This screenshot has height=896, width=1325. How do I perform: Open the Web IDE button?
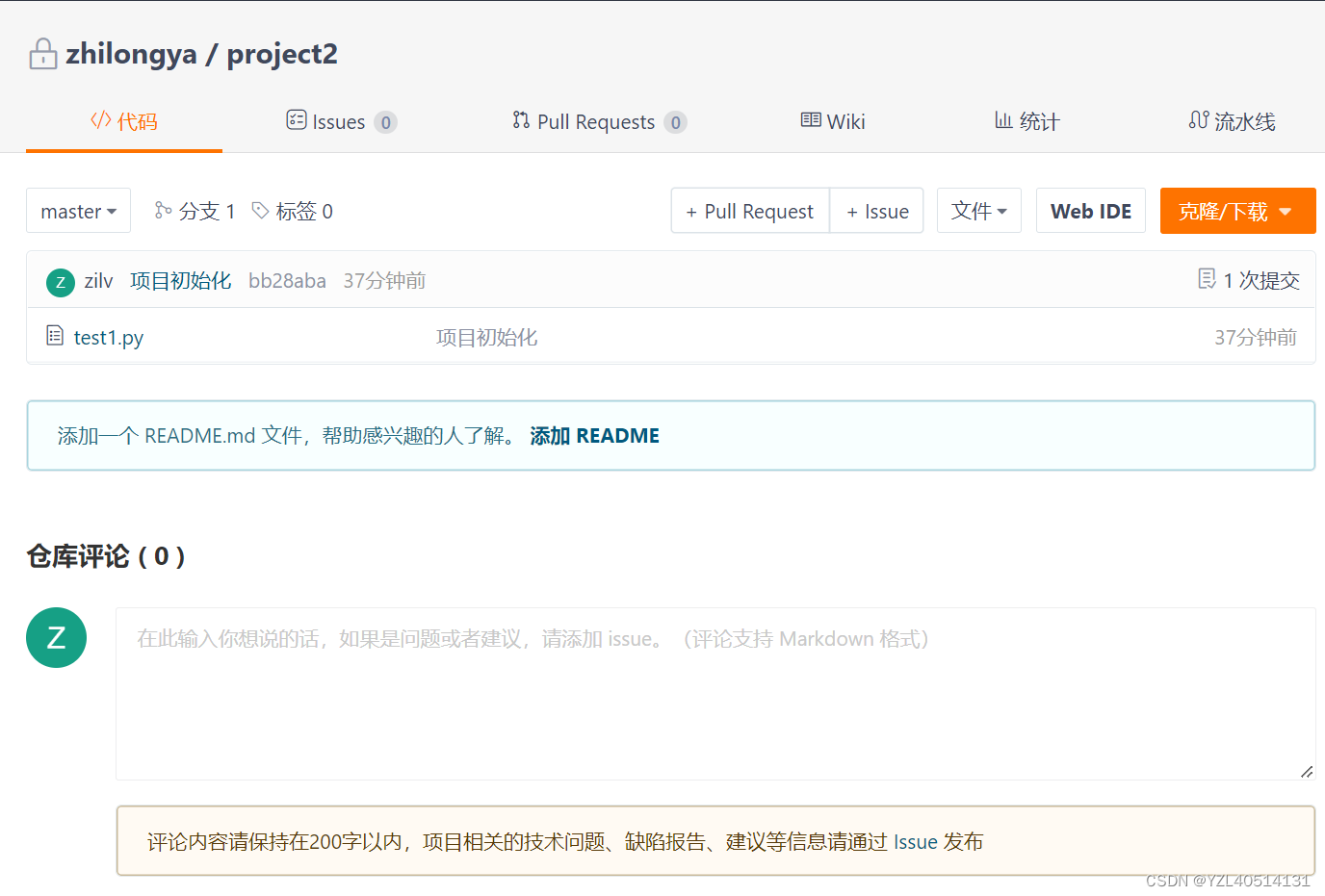tap(1091, 211)
